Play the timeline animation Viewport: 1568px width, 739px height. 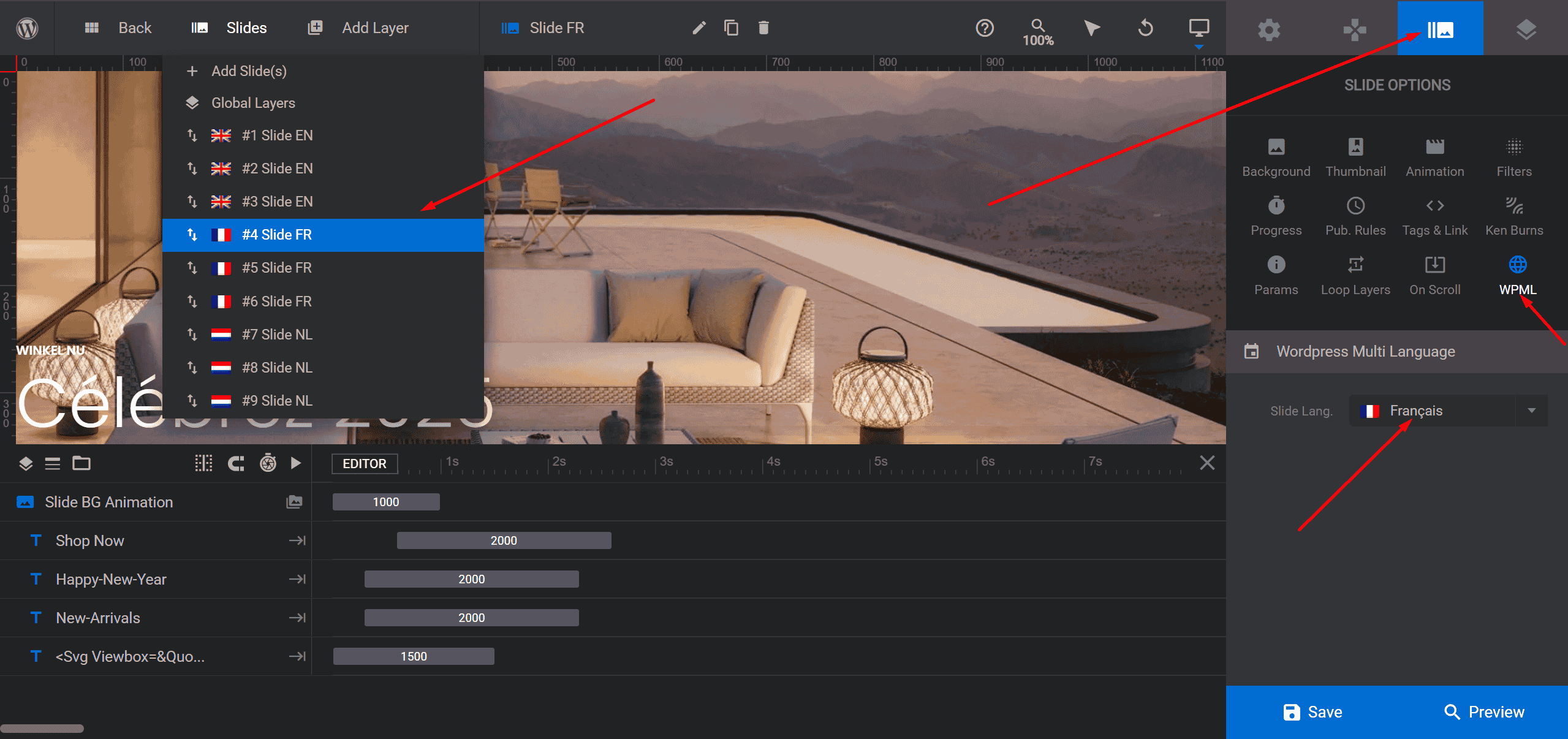tap(296, 463)
